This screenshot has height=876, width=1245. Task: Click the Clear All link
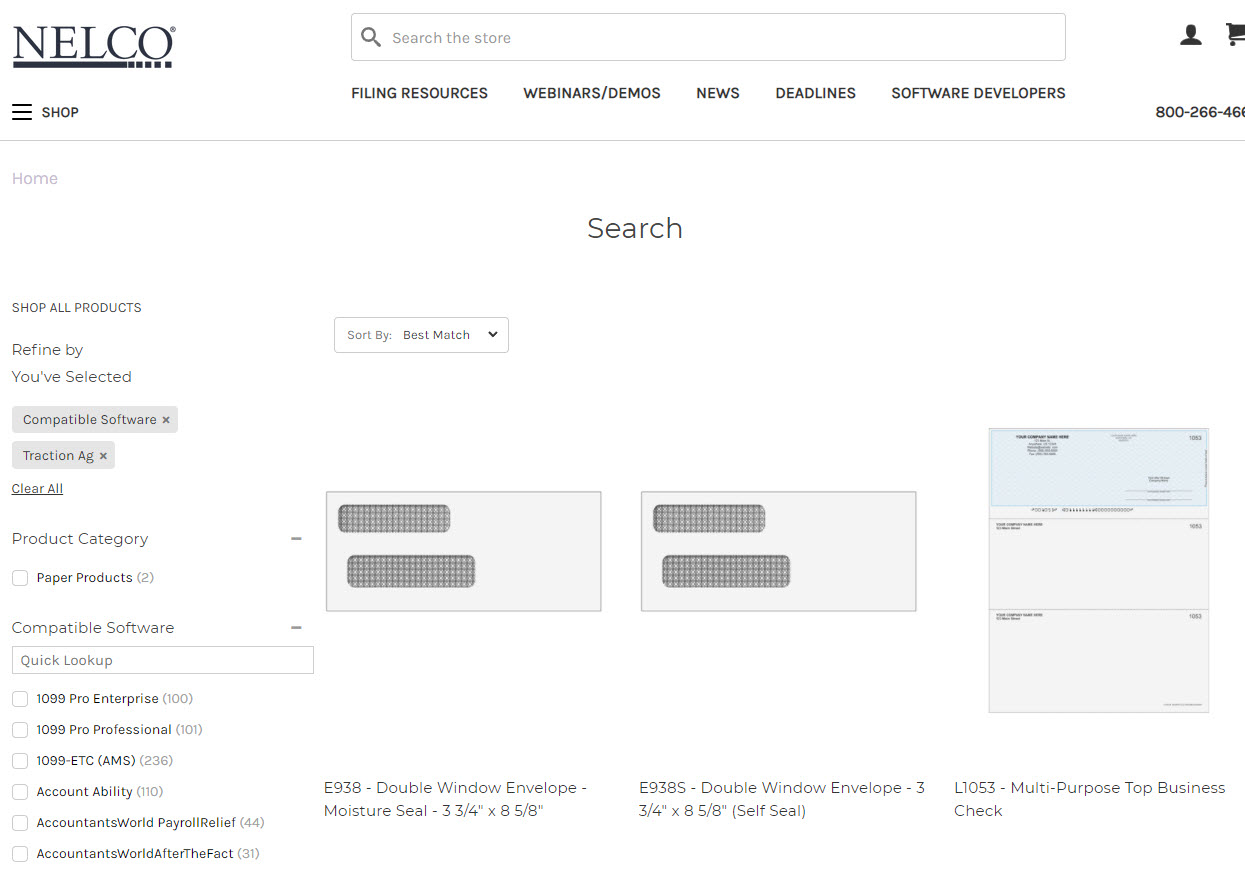pyautogui.click(x=37, y=489)
